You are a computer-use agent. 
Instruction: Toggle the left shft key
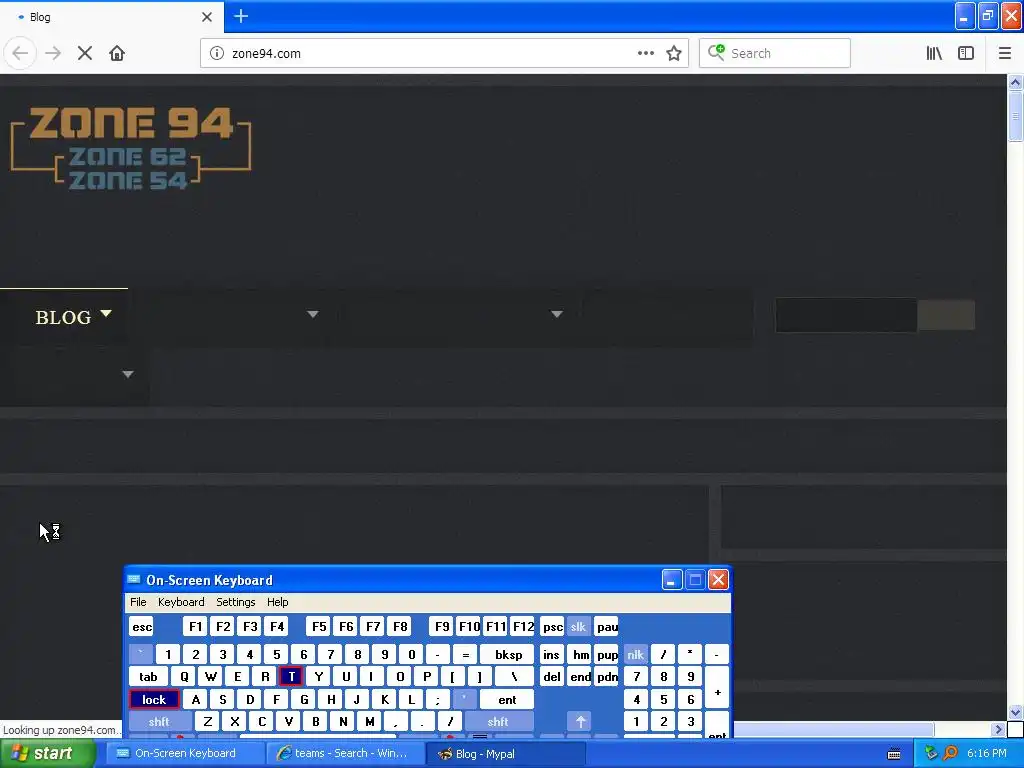pos(159,722)
